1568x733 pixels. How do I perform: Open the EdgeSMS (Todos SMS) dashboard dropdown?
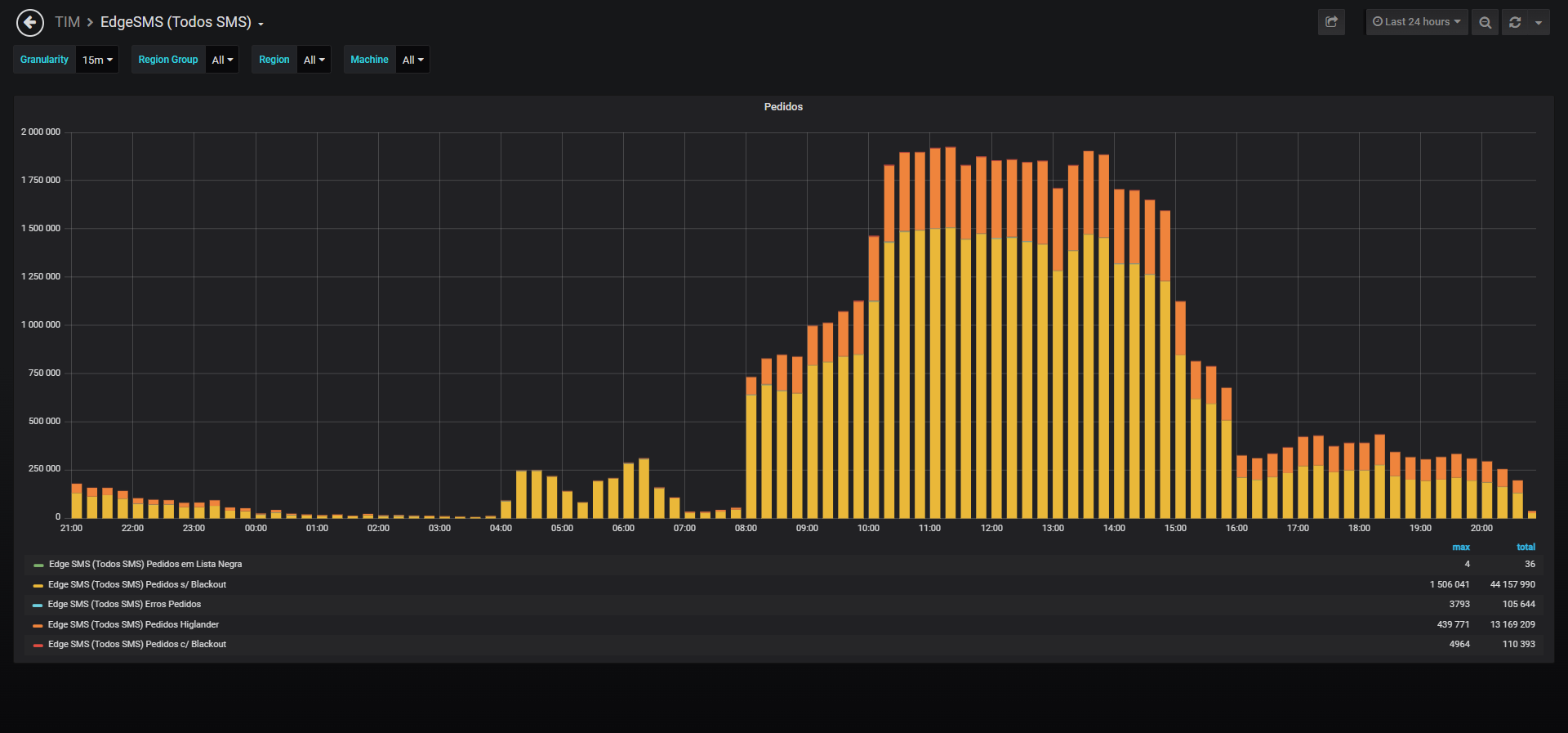tap(182, 22)
